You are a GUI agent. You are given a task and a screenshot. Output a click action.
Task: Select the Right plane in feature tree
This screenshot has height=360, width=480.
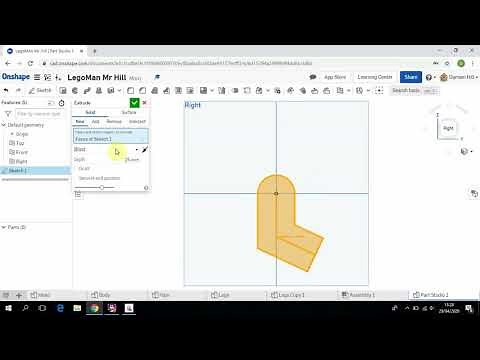pyautogui.click(x=21, y=161)
